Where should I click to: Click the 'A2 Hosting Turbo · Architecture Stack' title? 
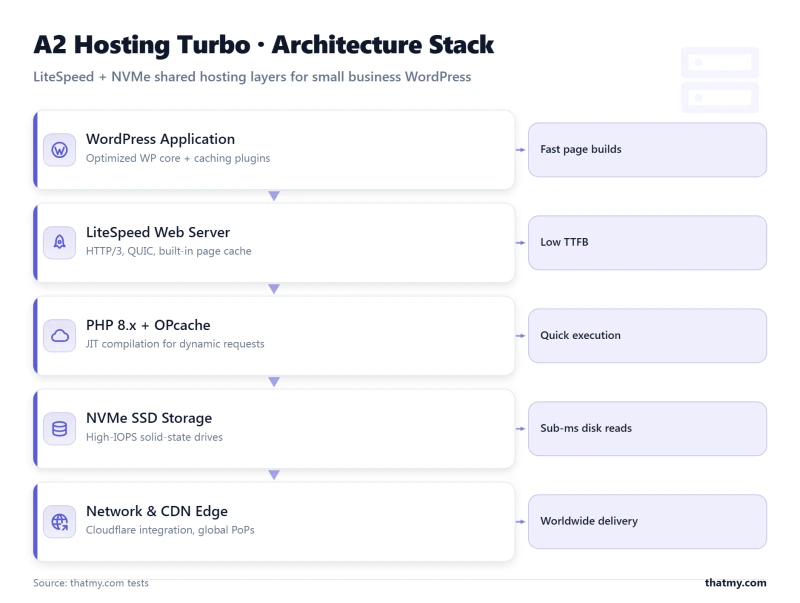click(x=264, y=45)
